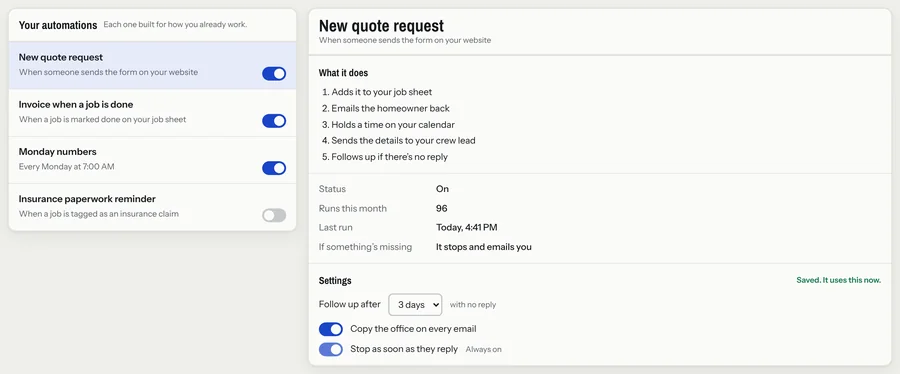
Task: Click step 'Follows up if there's no reply'
Action: [x=389, y=157]
